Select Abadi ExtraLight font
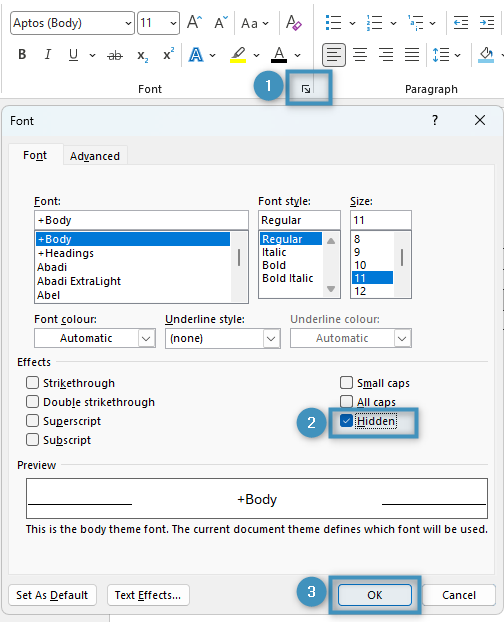The height and width of the screenshot is (622, 504). coord(133,281)
